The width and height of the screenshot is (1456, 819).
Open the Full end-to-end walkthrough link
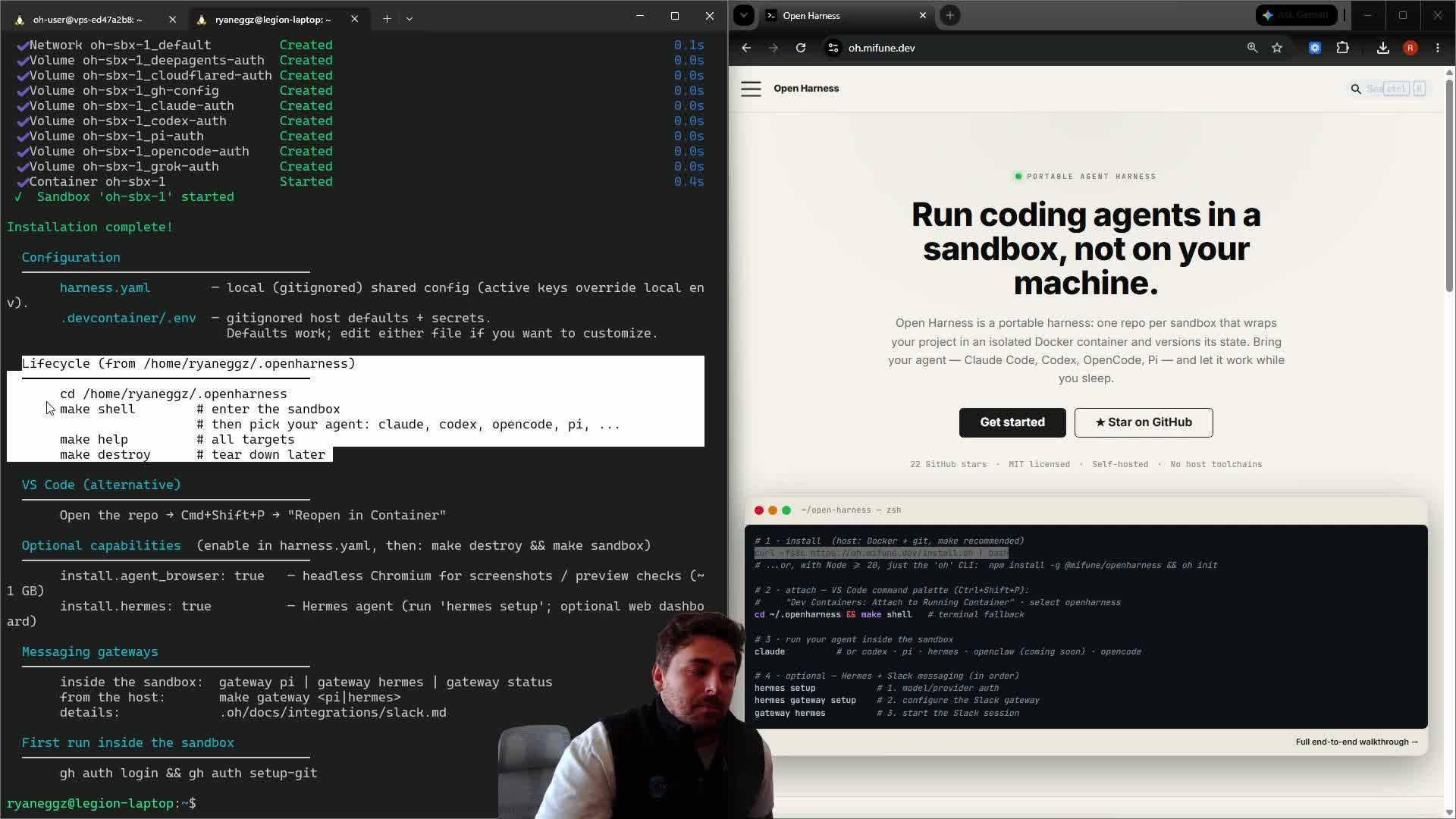(x=1357, y=742)
